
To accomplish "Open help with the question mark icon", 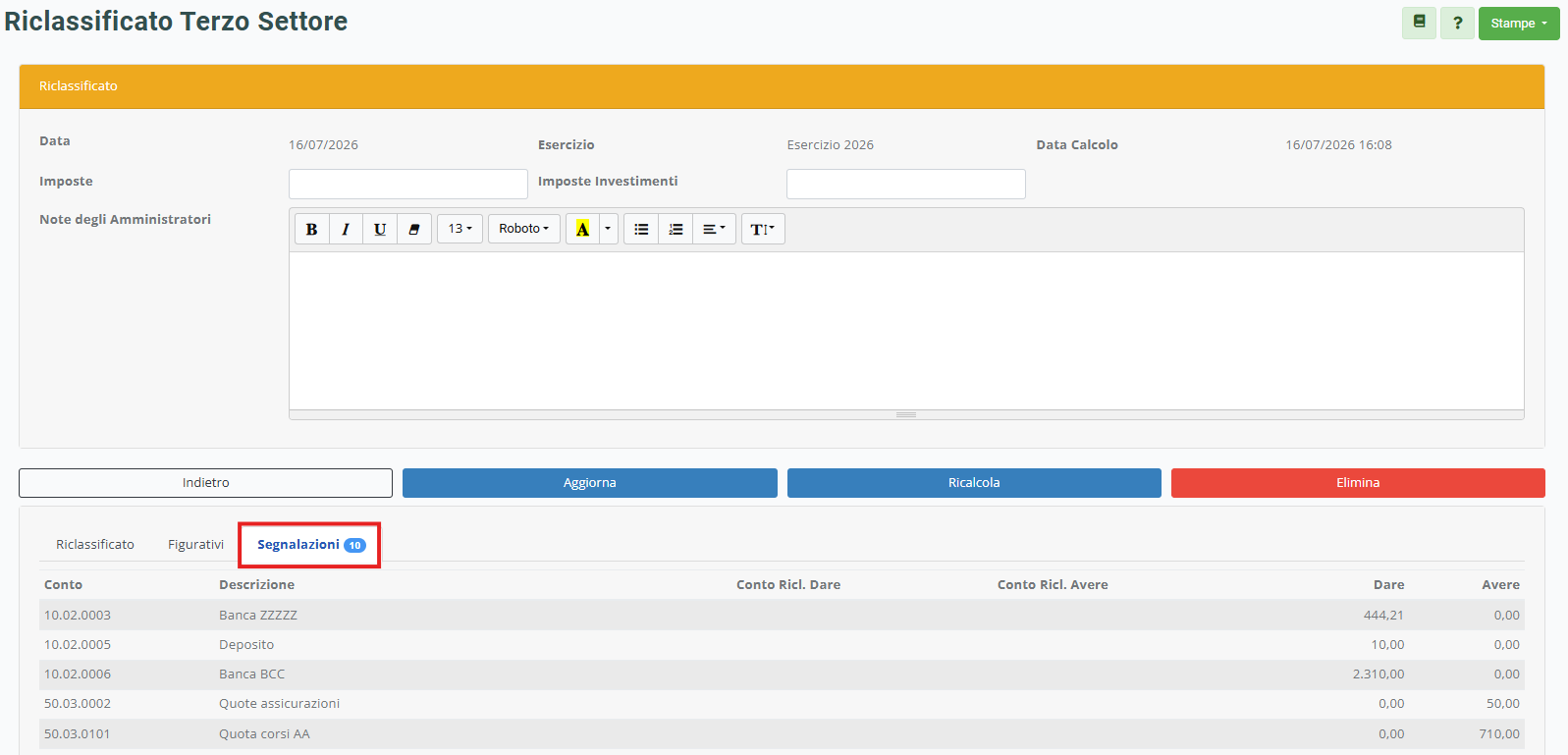I will pyautogui.click(x=1457, y=23).
